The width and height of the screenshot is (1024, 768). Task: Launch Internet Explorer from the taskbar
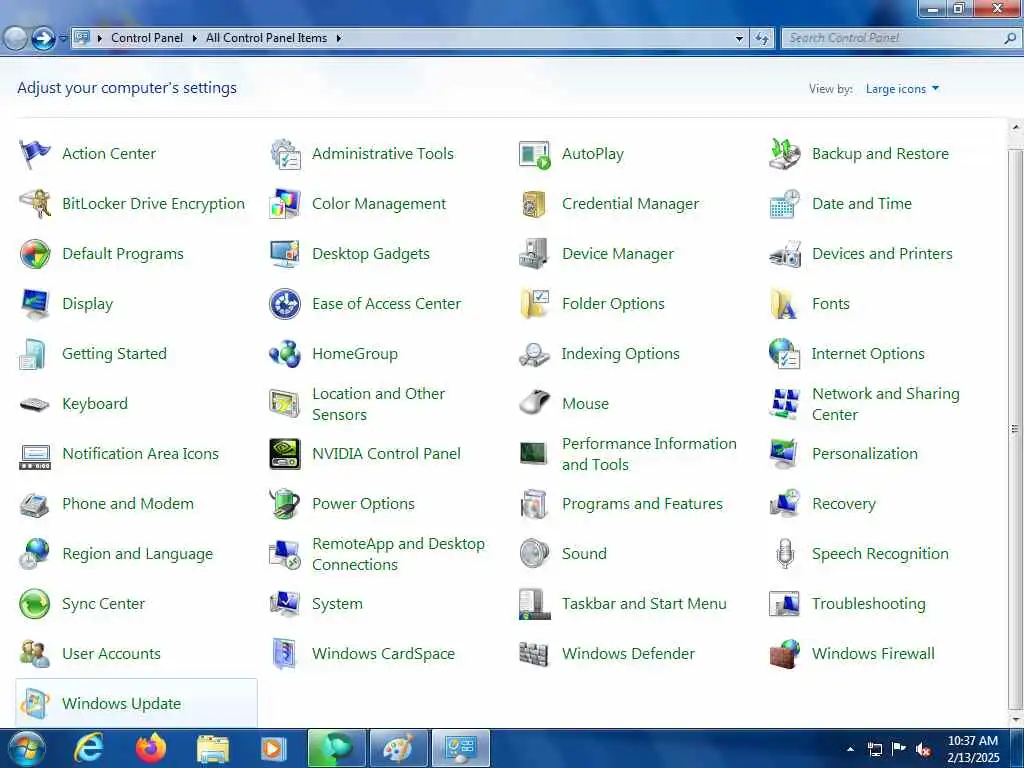coord(89,748)
